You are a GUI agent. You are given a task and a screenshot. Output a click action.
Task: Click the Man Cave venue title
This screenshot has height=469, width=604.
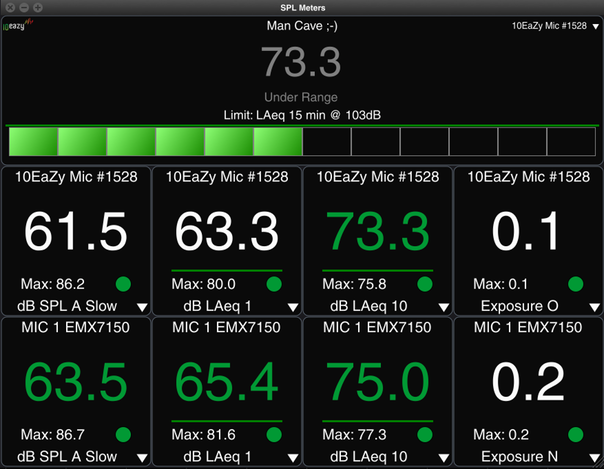pyautogui.click(x=302, y=24)
